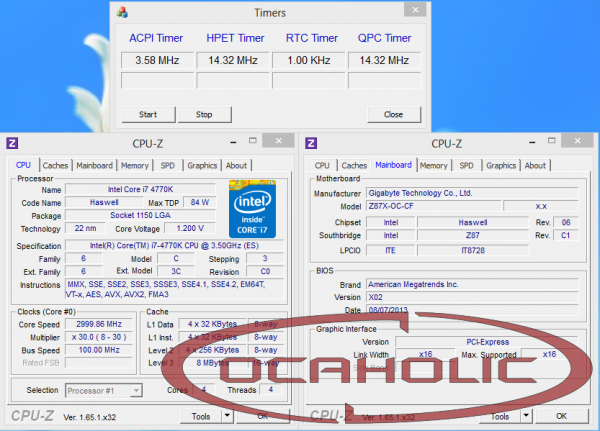
Task: Click the Chipset Rev. value 06
Action: (x=566, y=222)
